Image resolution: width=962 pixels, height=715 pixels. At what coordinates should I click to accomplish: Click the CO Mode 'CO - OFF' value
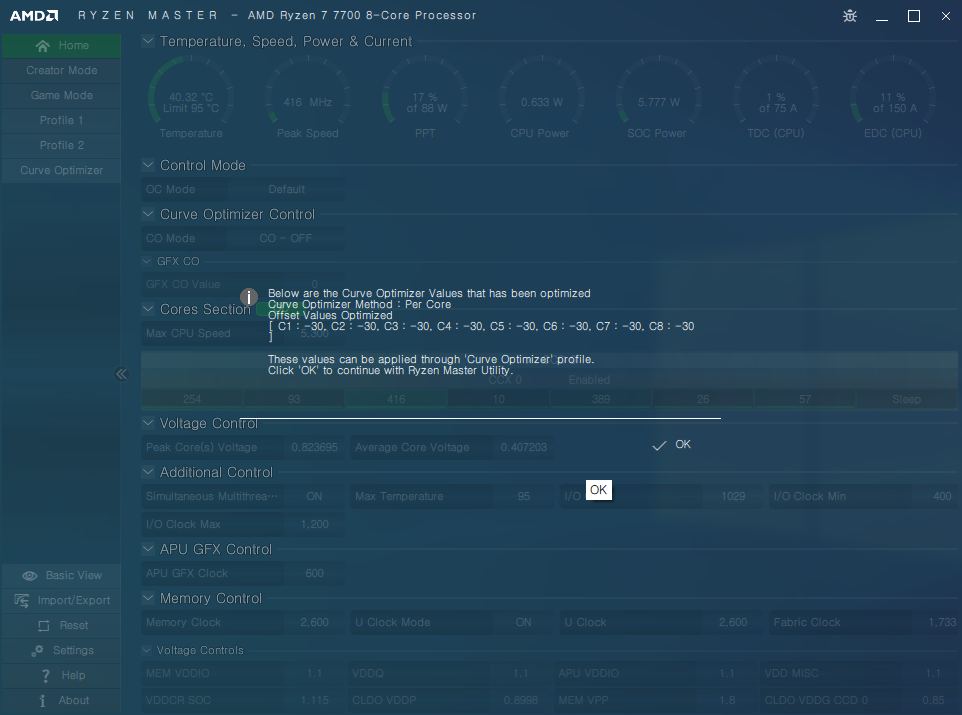(x=286, y=238)
